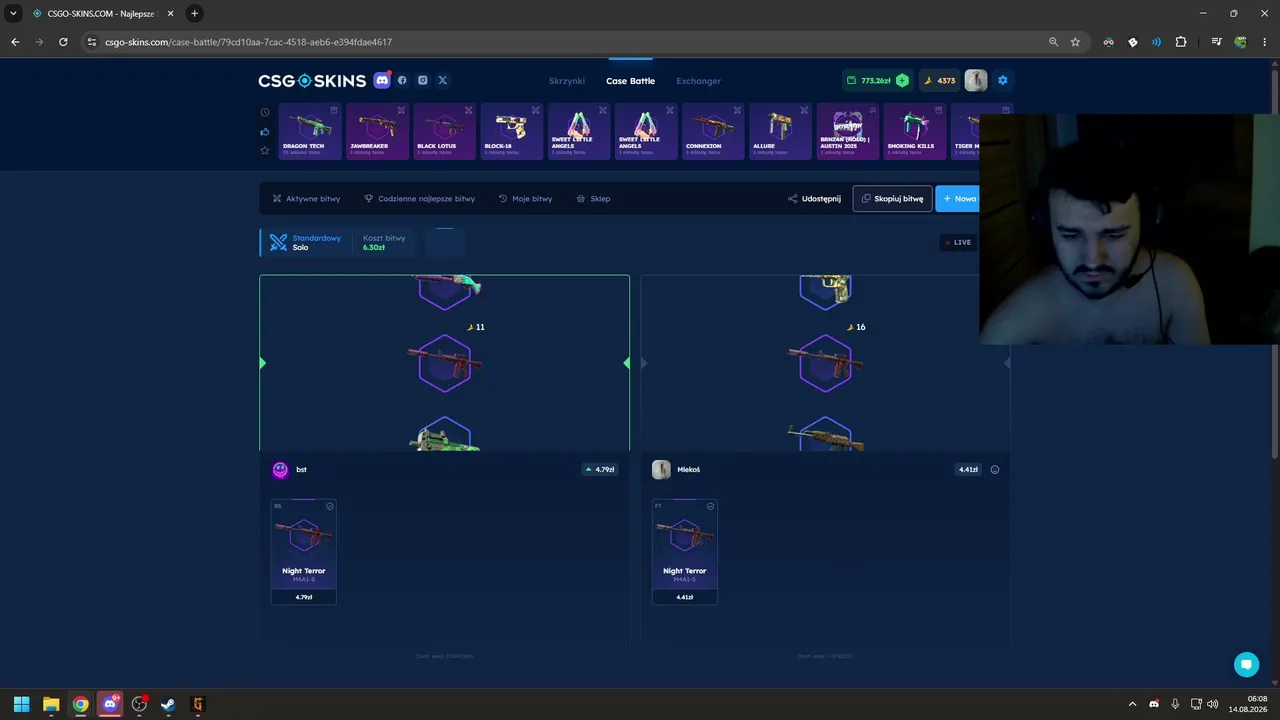1280x720 pixels.
Task: Open the Exchanger tab
Action: pos(698,81)
